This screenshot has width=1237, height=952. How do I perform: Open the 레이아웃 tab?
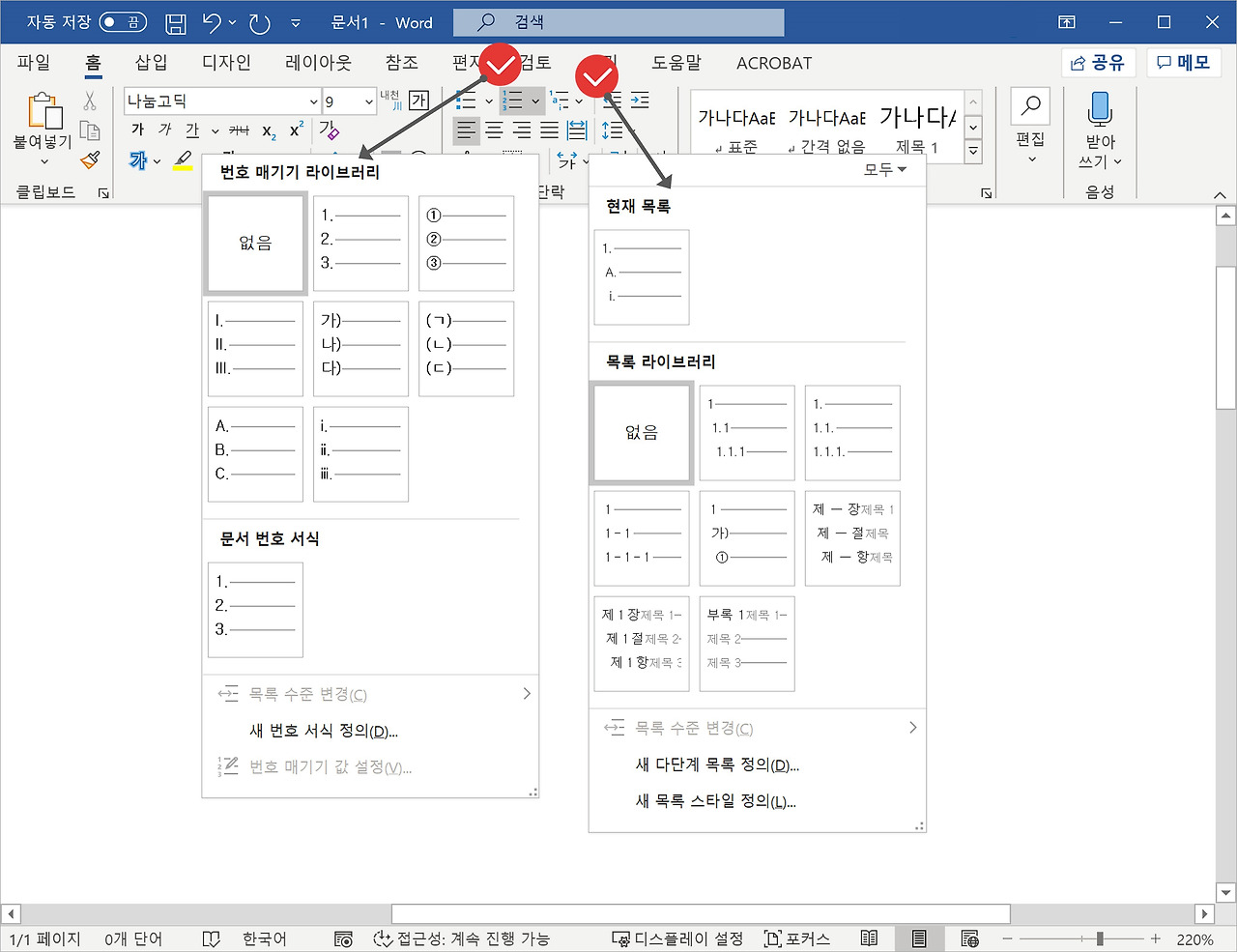[x=318, y=63]
